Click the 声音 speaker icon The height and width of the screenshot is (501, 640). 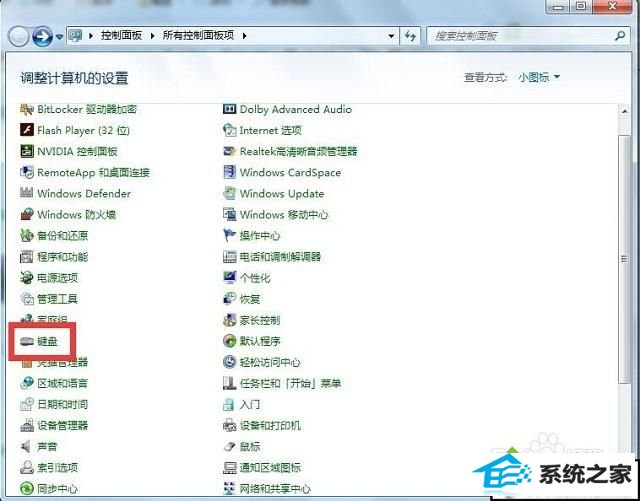27,447
